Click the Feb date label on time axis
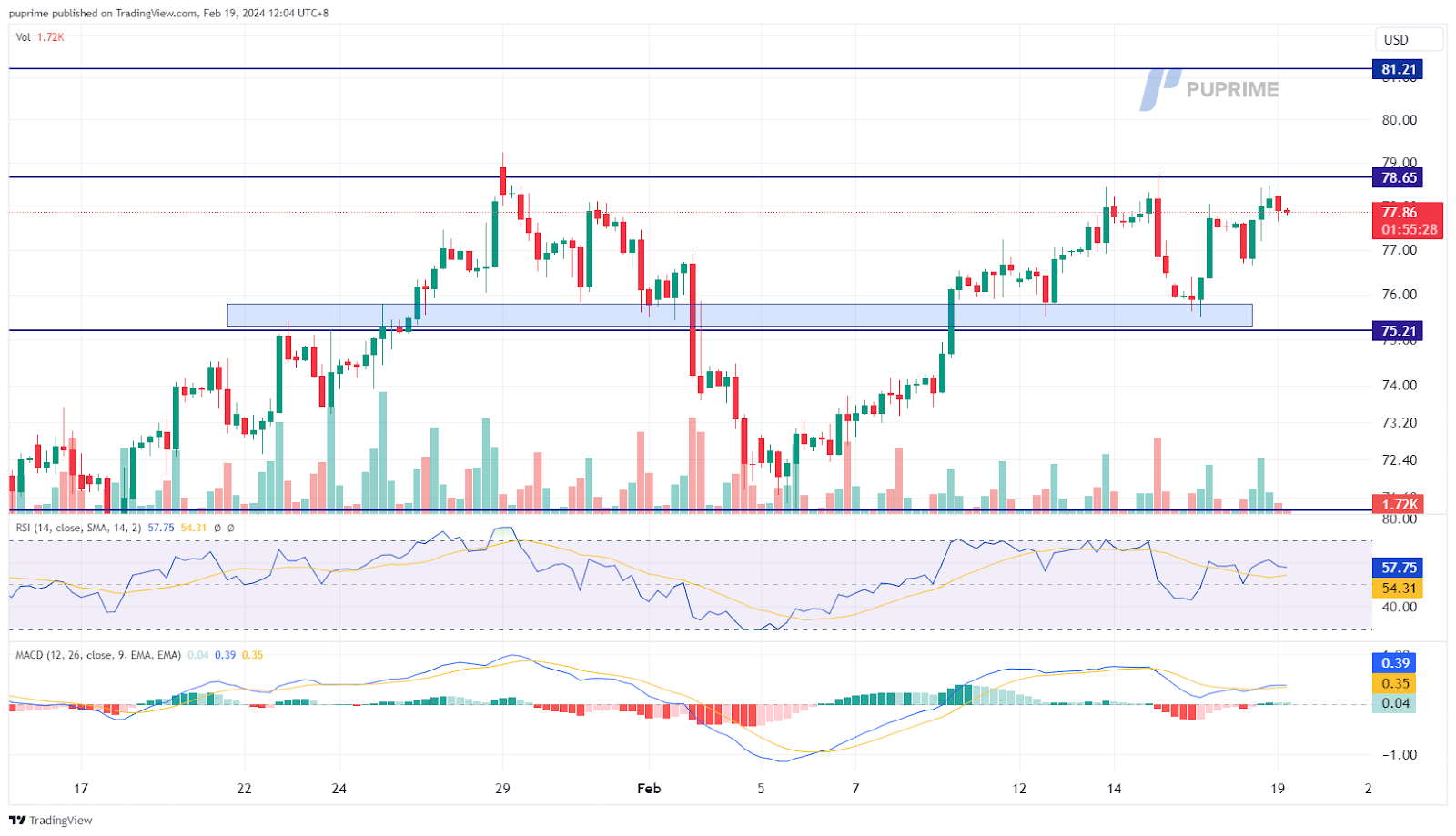This screenshot has height=836, width=1456. click(x=649, y=788)
